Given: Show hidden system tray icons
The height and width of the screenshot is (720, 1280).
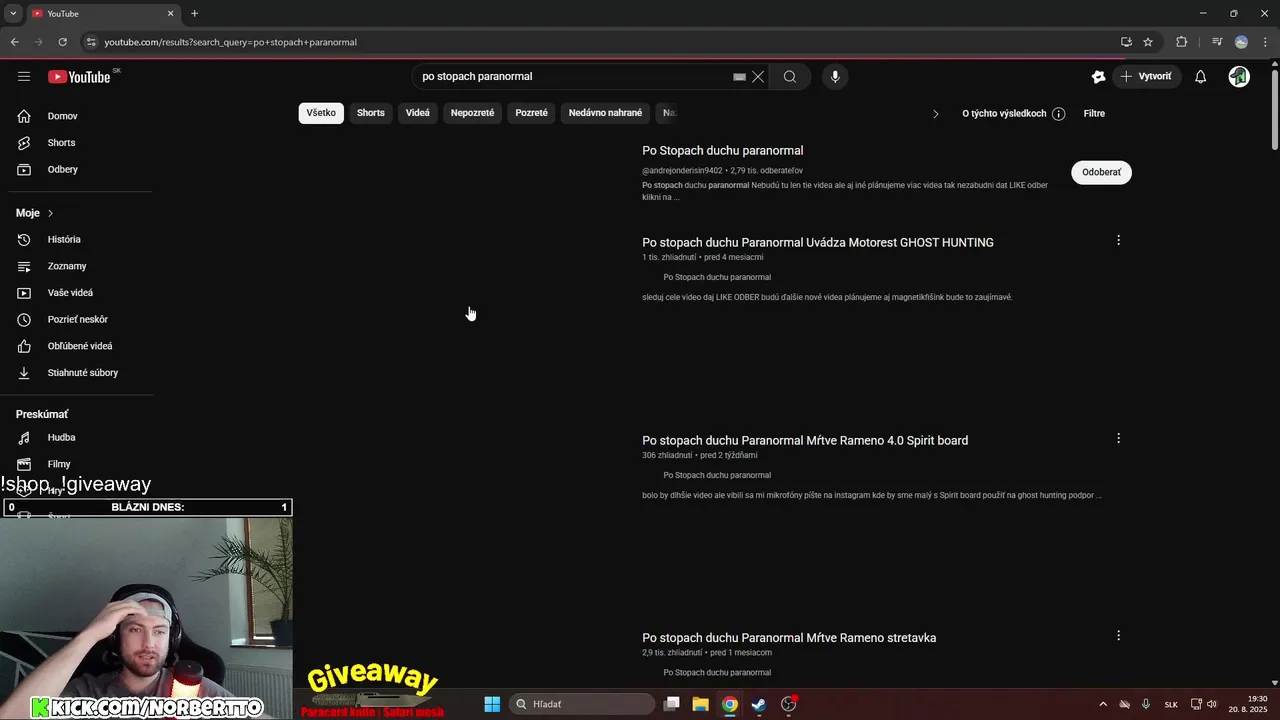Looking at the screenshot, I should [x=1103, y=704].
